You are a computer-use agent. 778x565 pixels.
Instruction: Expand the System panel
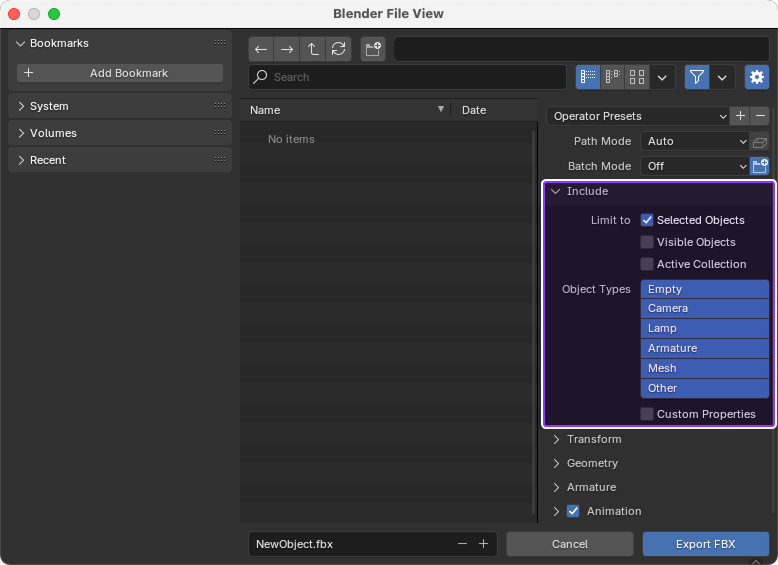tap(21, 106)
